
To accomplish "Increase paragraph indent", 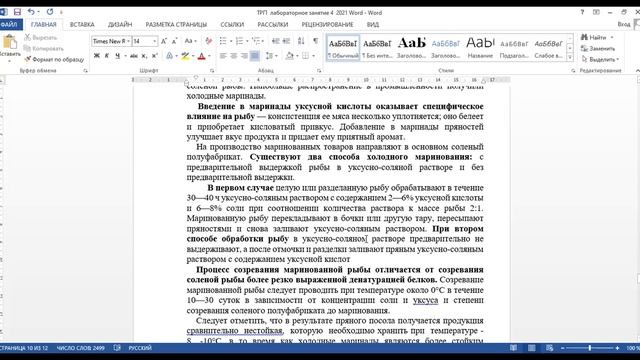I will (x=286, y=41).
